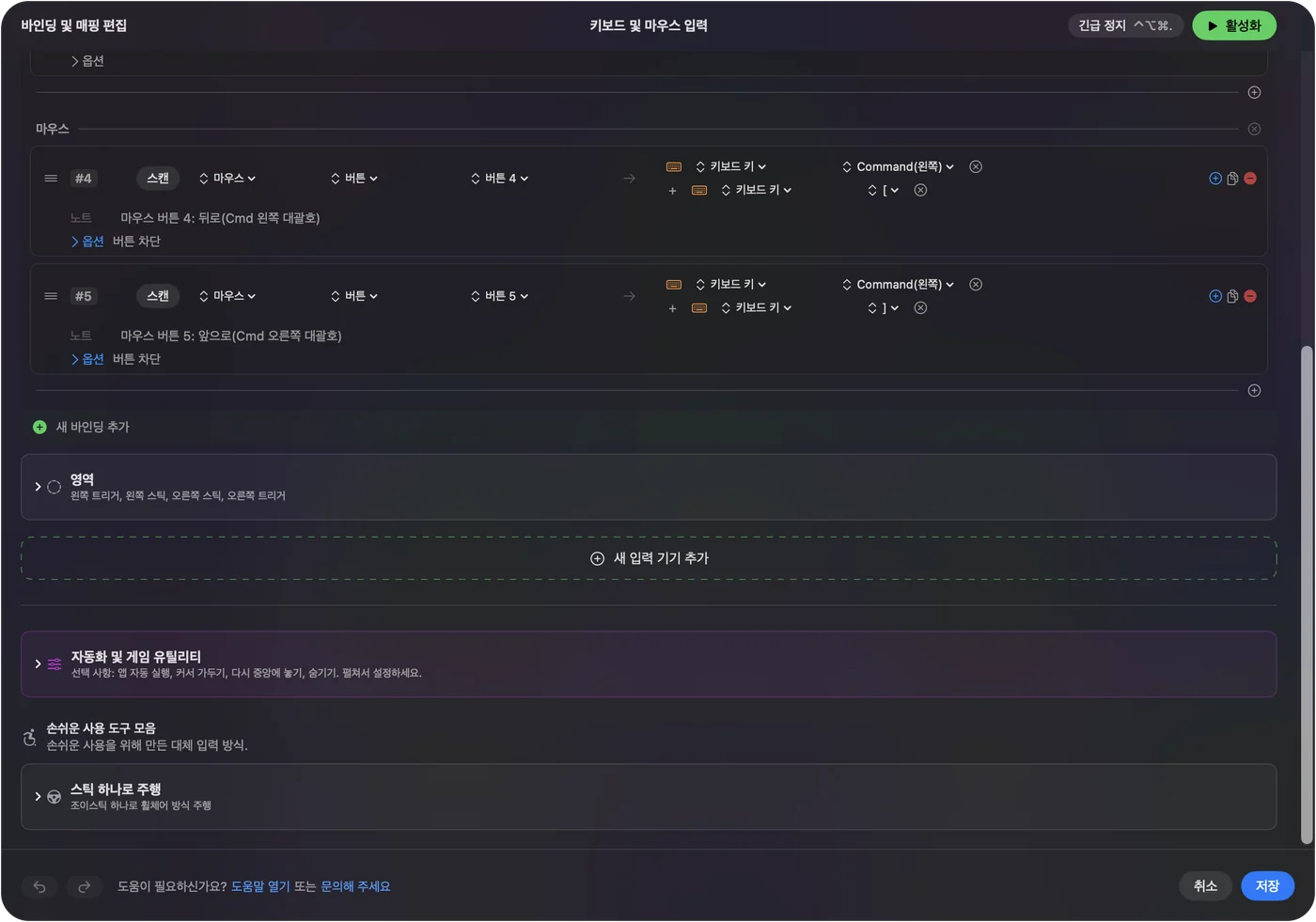Screen dimensions: 1316x922
Task: Expand 옵션 under binding #5
Action: pos(87,359)
